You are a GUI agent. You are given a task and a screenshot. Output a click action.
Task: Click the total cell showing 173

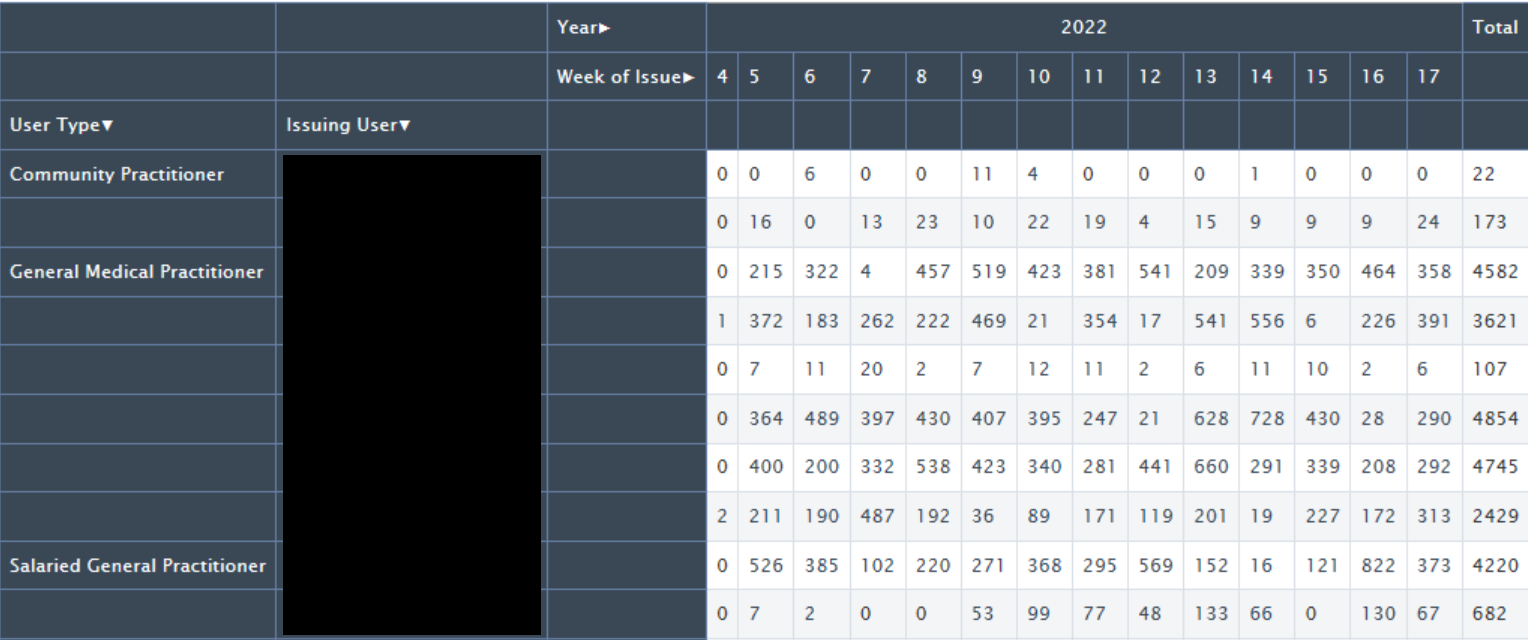click(x=1495, y=223)
